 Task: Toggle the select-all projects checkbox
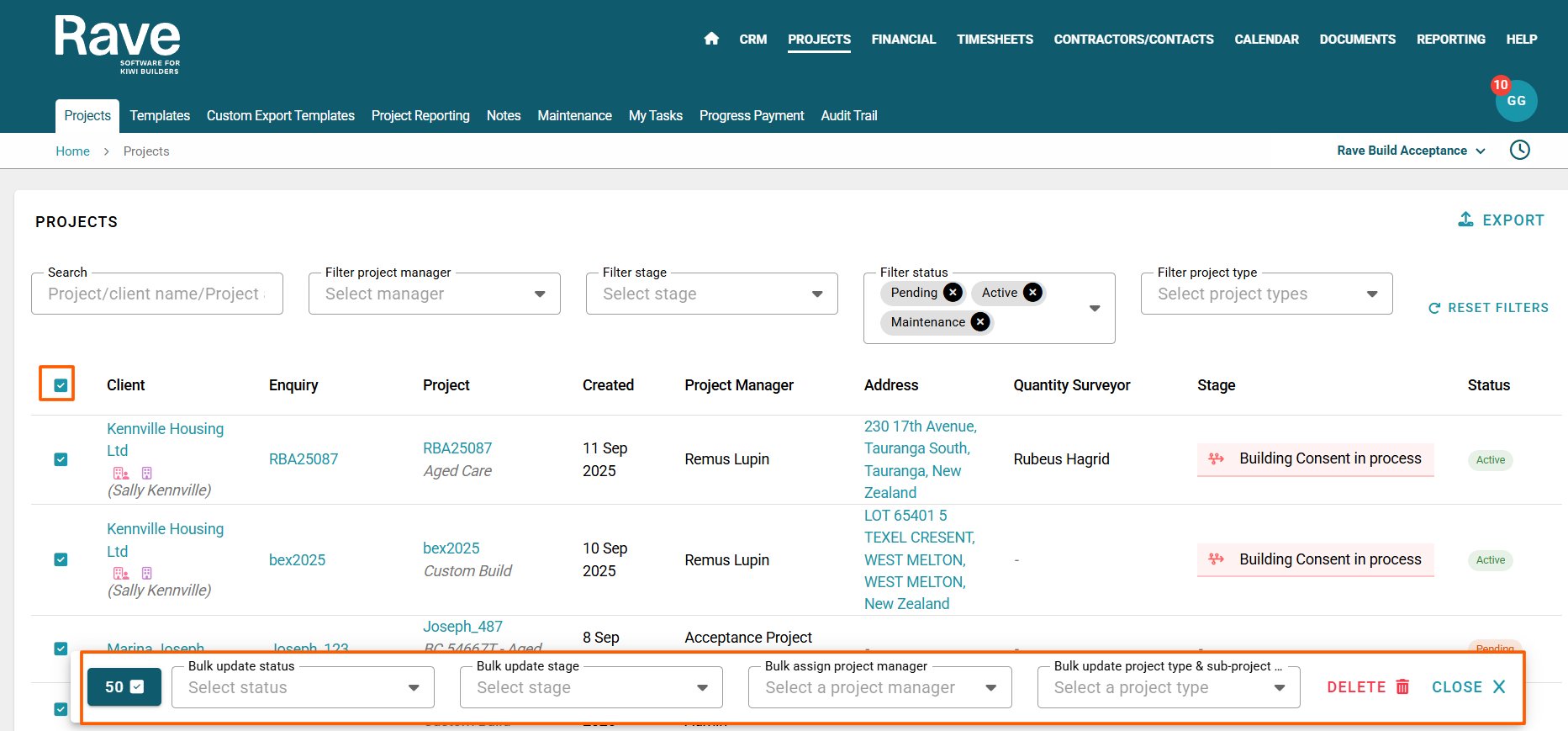point(61,385)
